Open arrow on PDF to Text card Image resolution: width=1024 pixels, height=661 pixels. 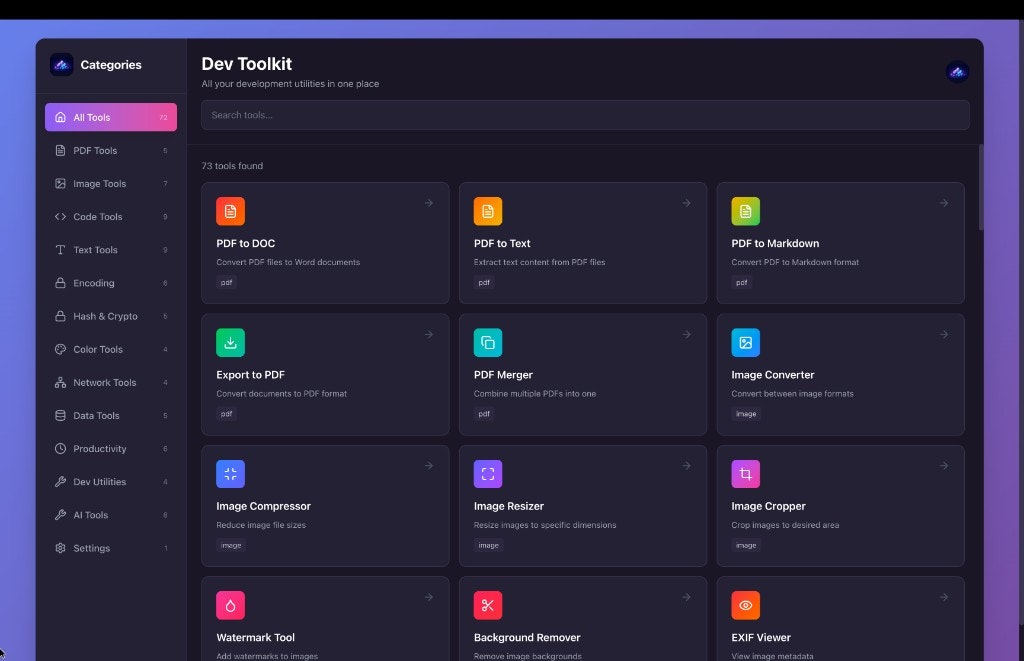coord(686,203)
